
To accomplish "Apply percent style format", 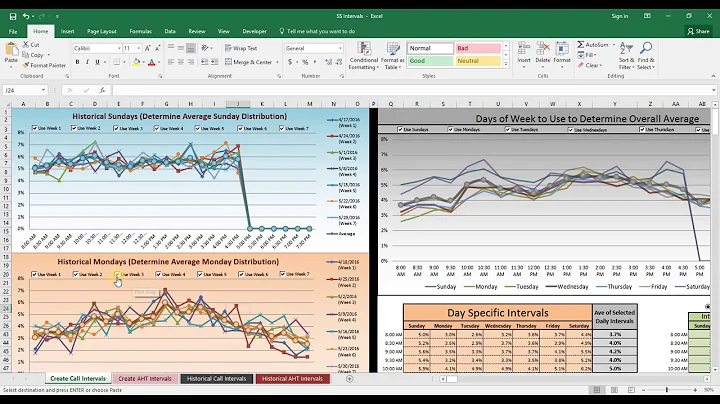I will point(305,62).
